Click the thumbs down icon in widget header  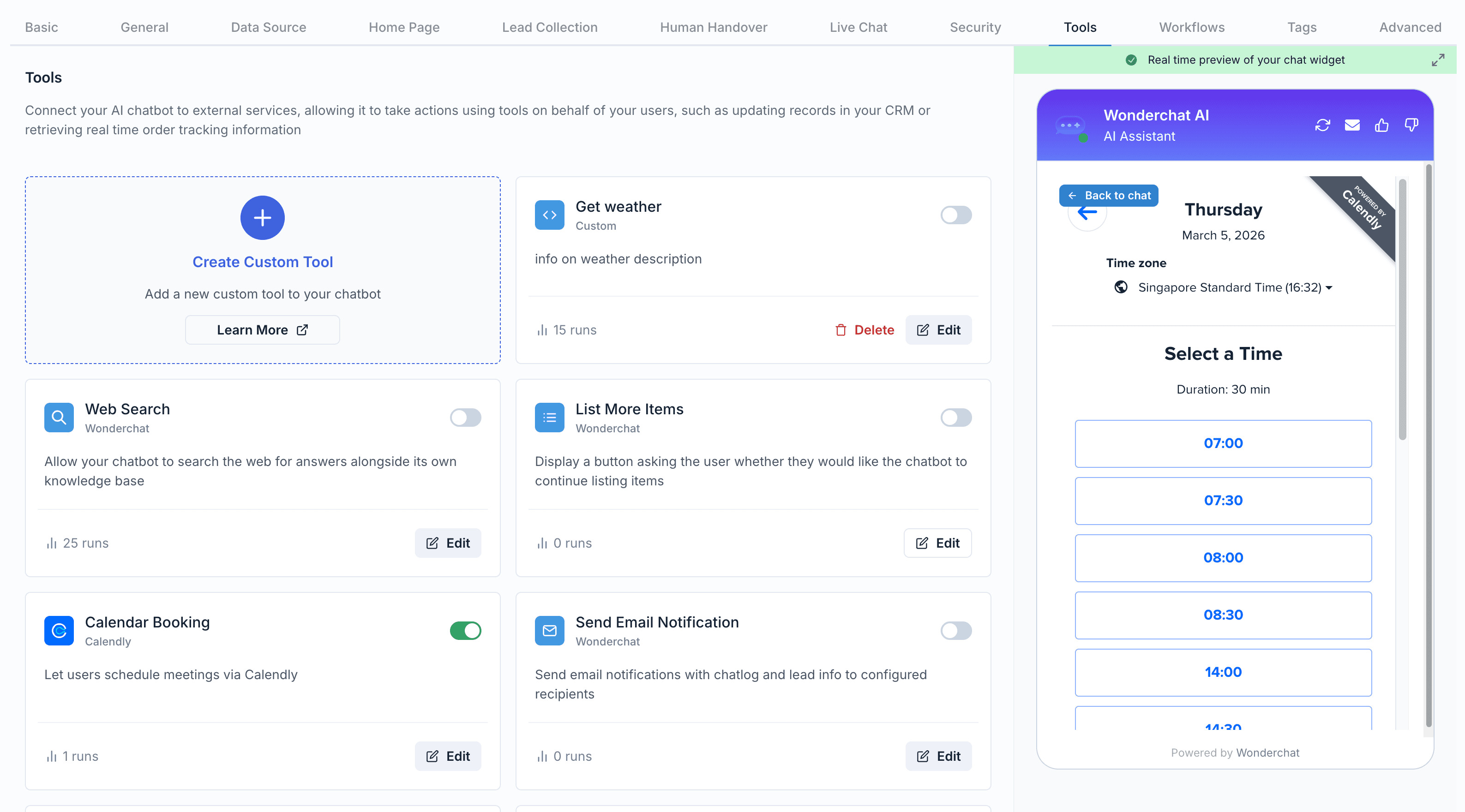click(x=1411, y=125)
